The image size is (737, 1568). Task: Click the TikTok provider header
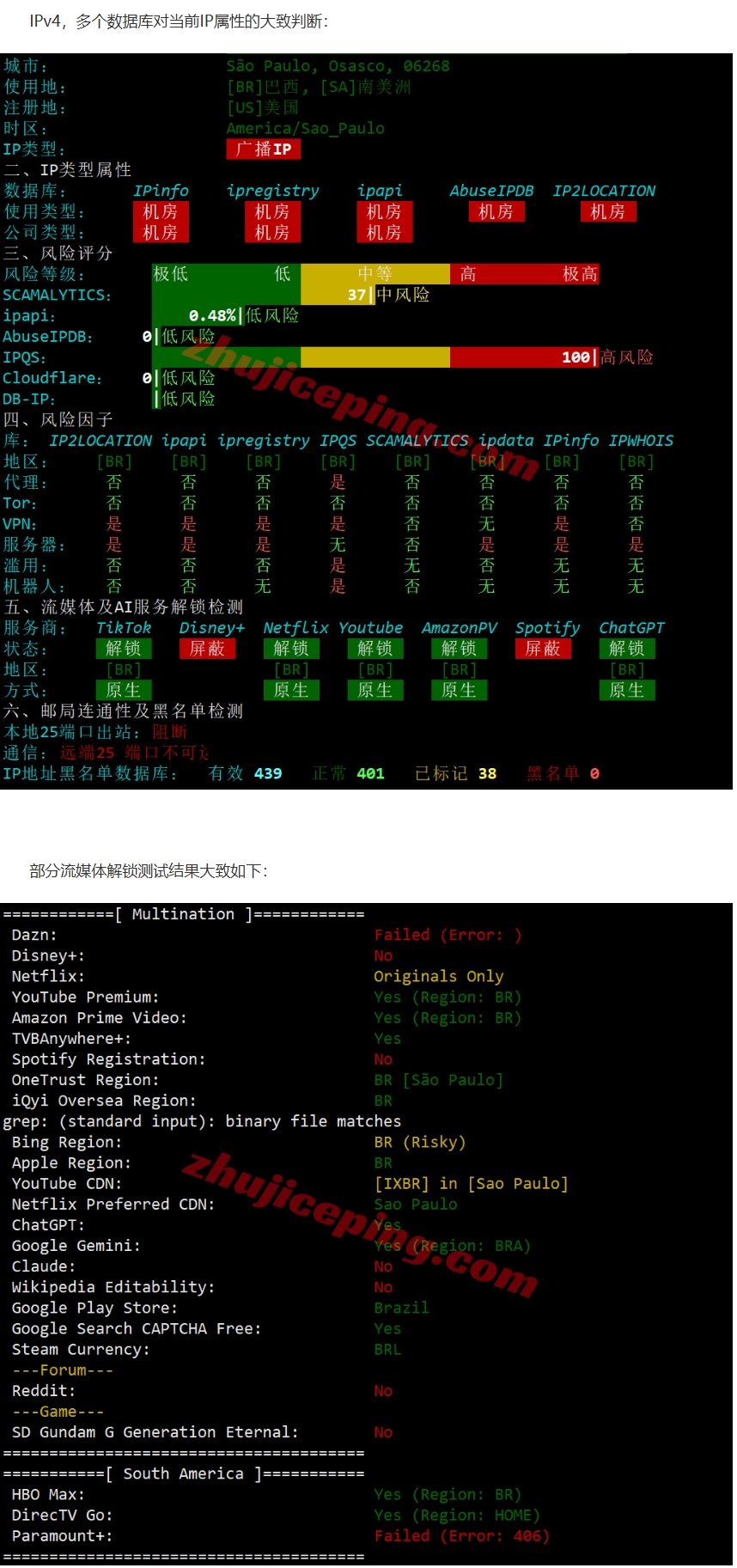[x=123, y=628]
